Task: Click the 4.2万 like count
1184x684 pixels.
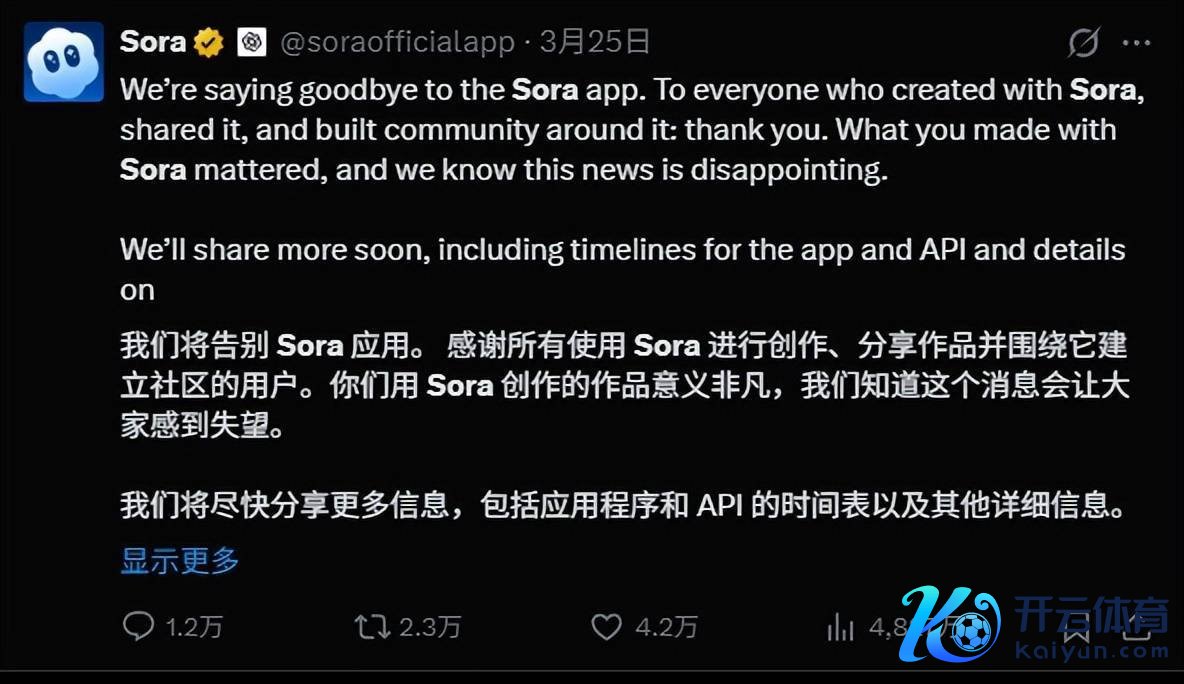Action: tap(666, 627)
